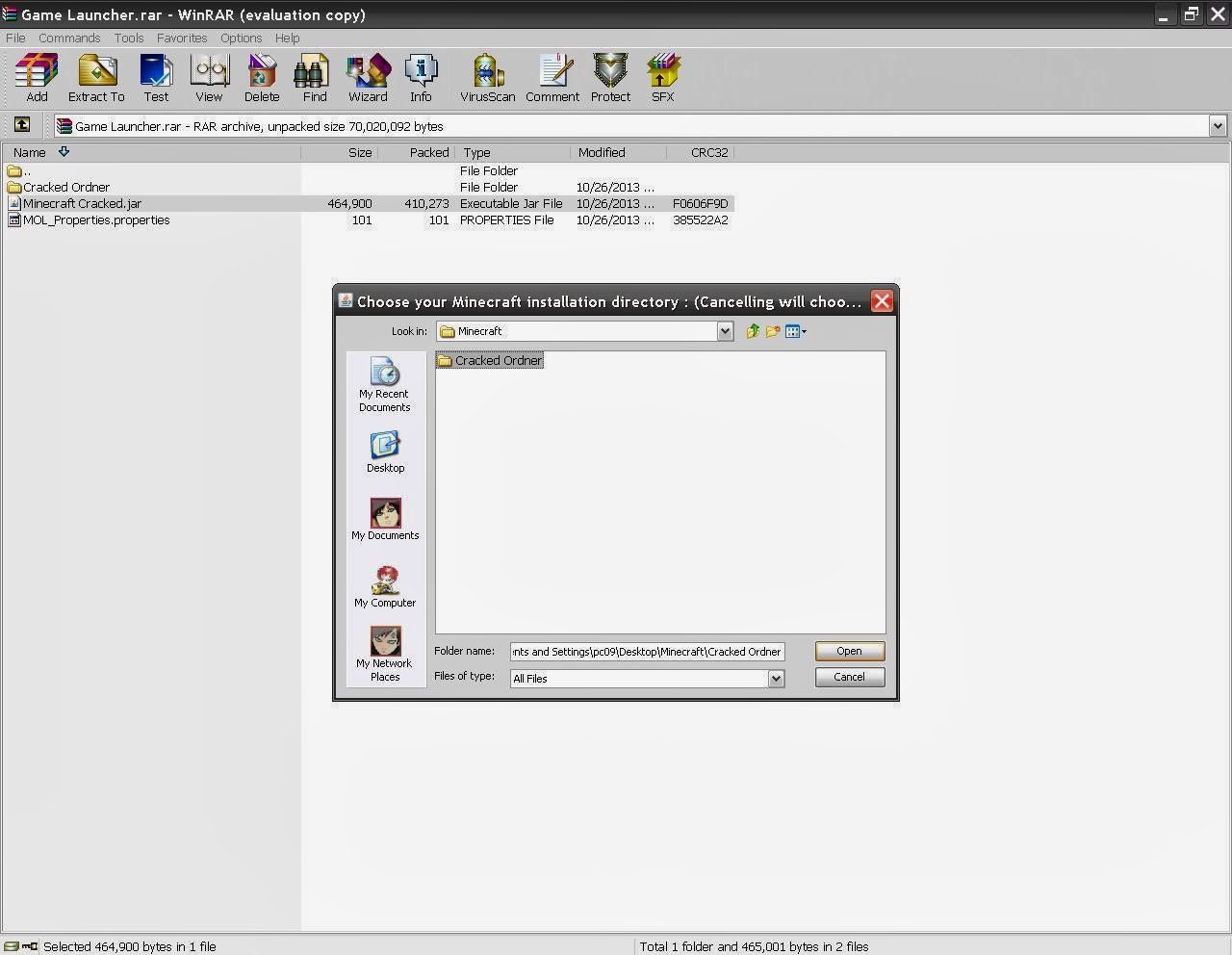Viewport: 1232px width, 955px height.
Task: Open the Commands menu
Action: [x=69, y=38]
